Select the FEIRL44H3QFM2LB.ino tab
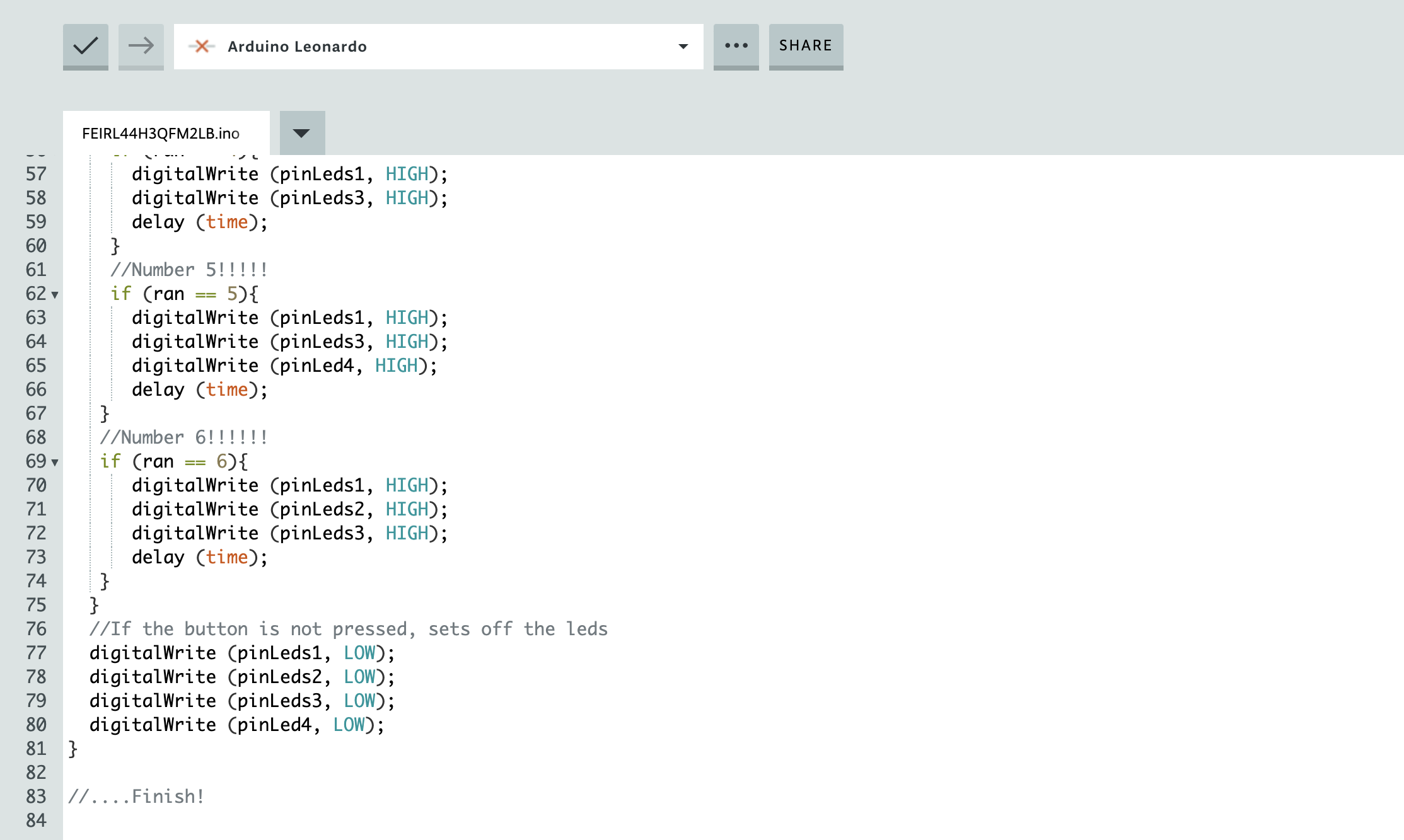The height and width of the screenshot is (840, 1404). click(x=166, y=133)
